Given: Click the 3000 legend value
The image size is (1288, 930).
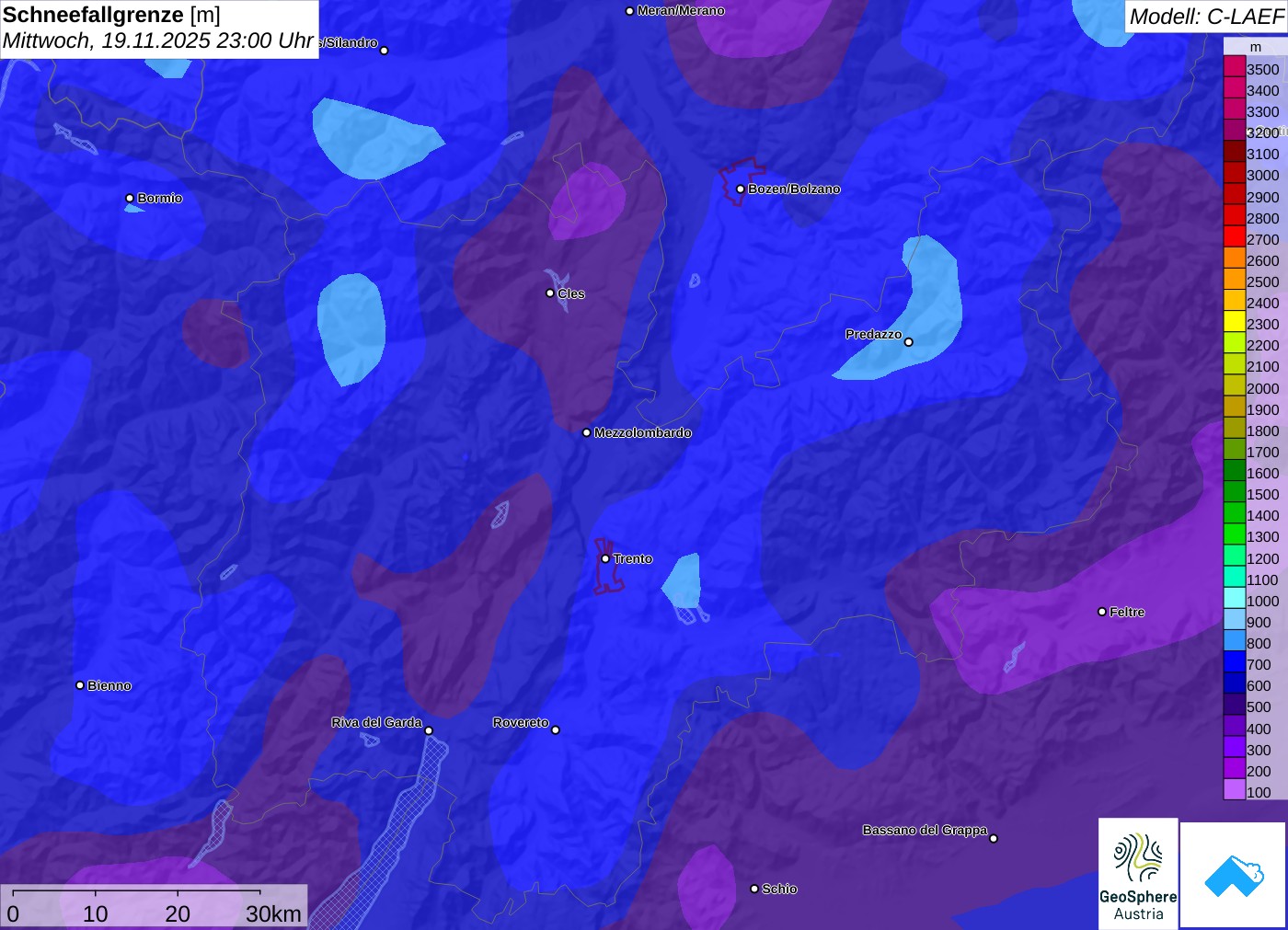Looking at the screenshot, I should tap(1263, 175).
